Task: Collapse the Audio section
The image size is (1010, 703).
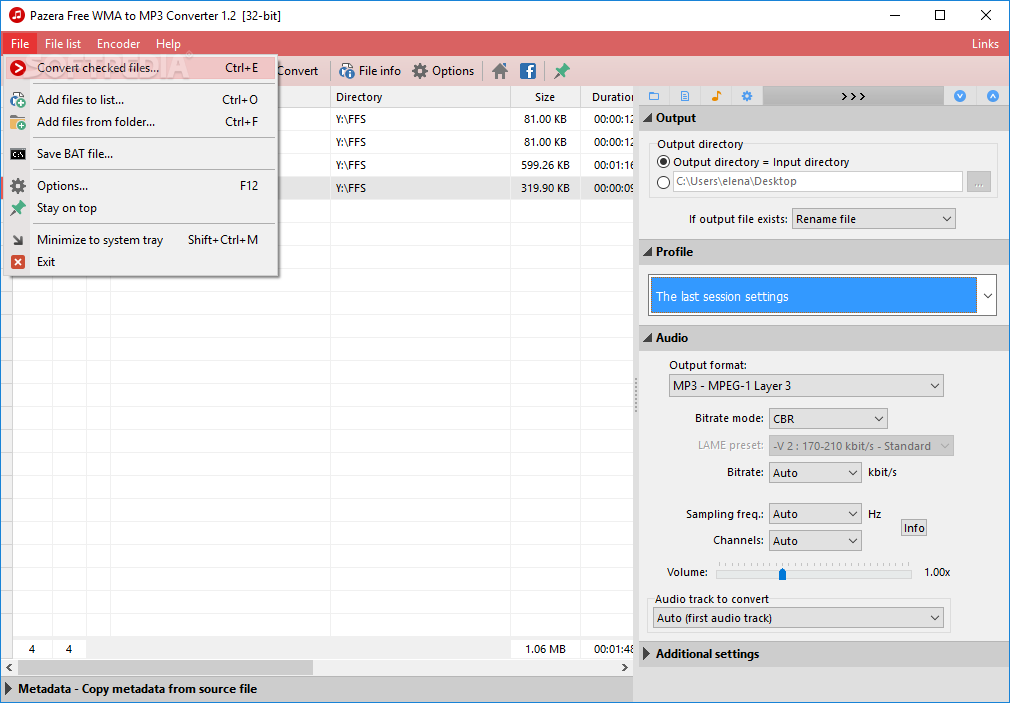Action: point(647,338)
